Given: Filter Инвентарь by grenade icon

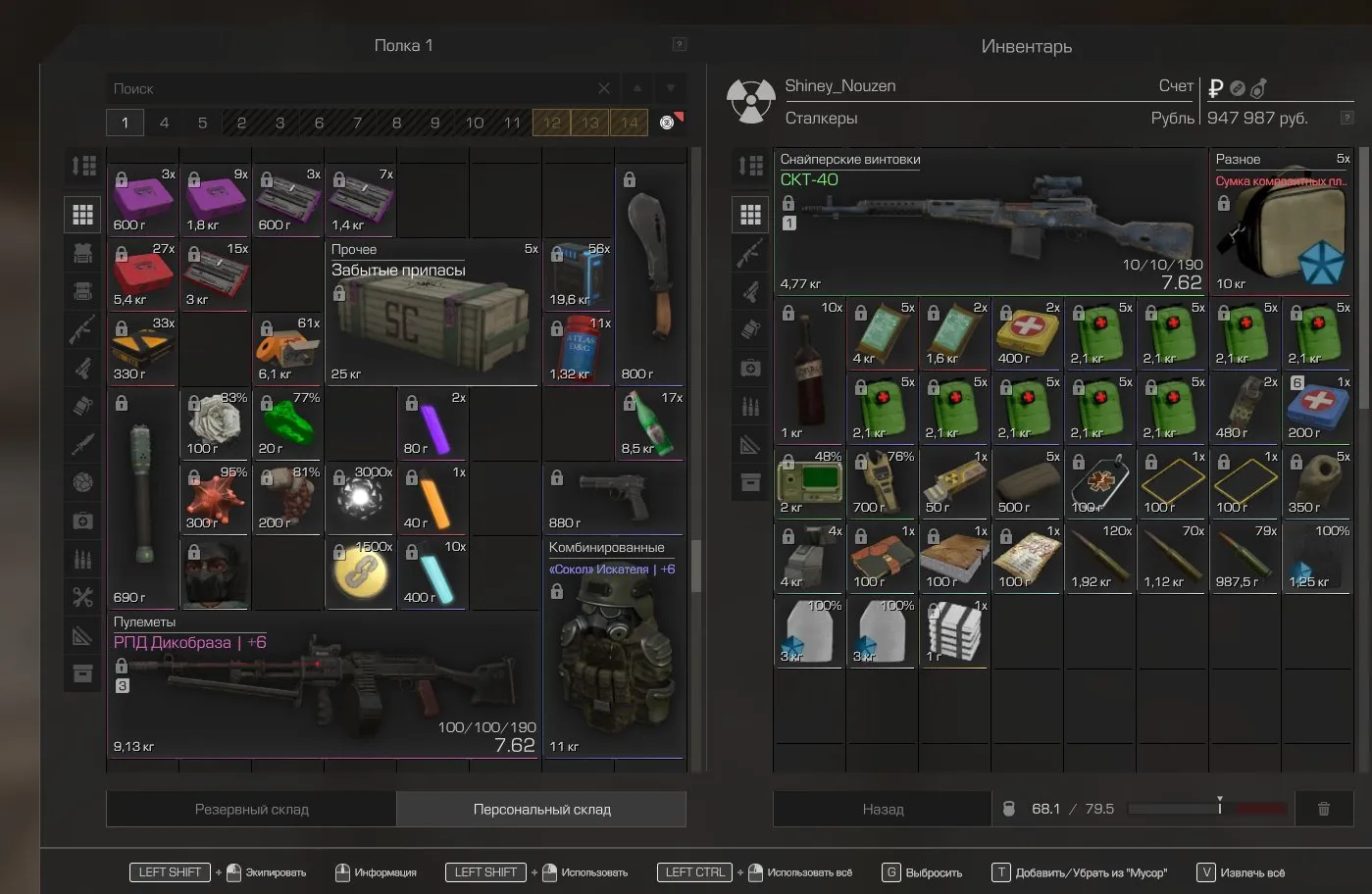Looking at the screenshot, I should tap(751, 329).
